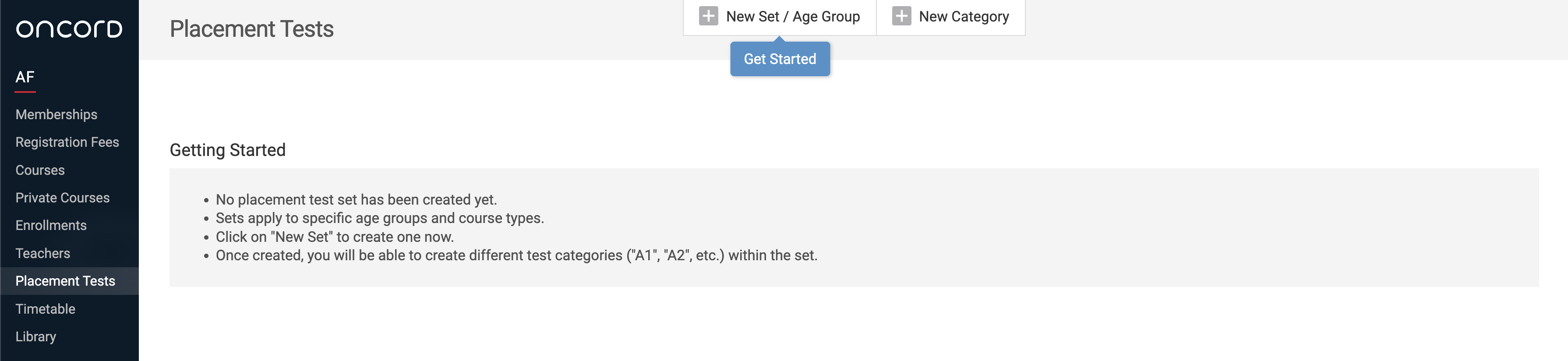Click the blue Get Started tooltip
The image size is (1568, 361).
(779, 59)
